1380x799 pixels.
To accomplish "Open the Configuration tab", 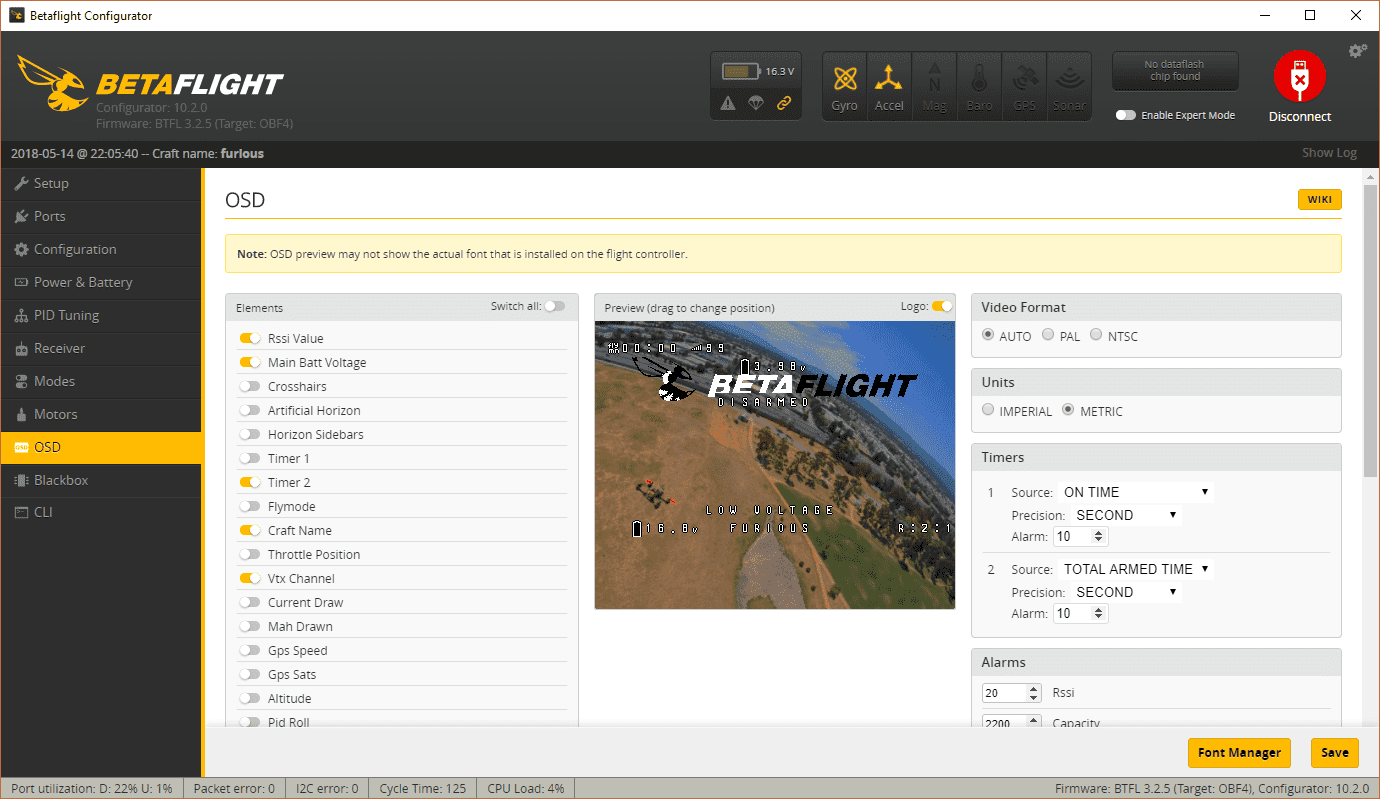I will pyautogui.click(x=101, y=249).
